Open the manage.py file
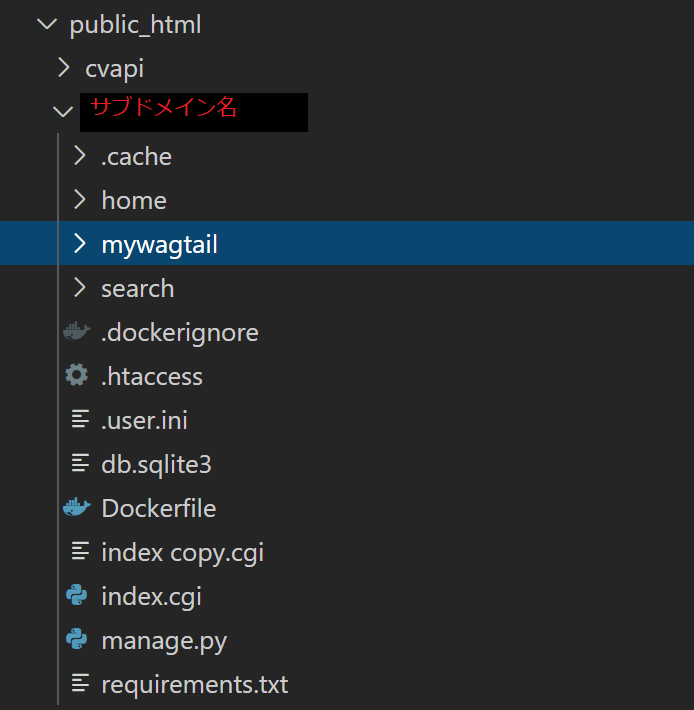Image resolution: width=694 pixels, height=710 pixels. (x=164, y=640)
